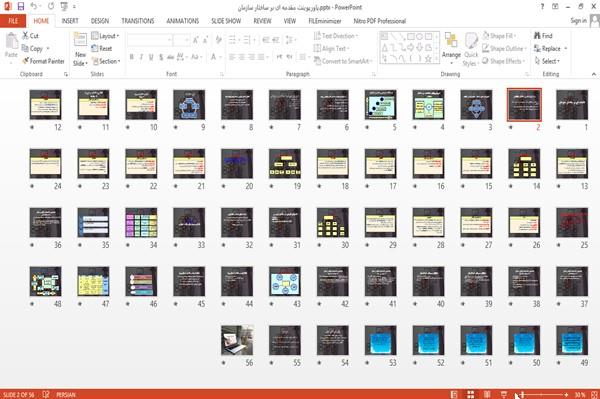Open the font size combo box
The width and height of the screenshot is (600, 399).
pos(181,40)
